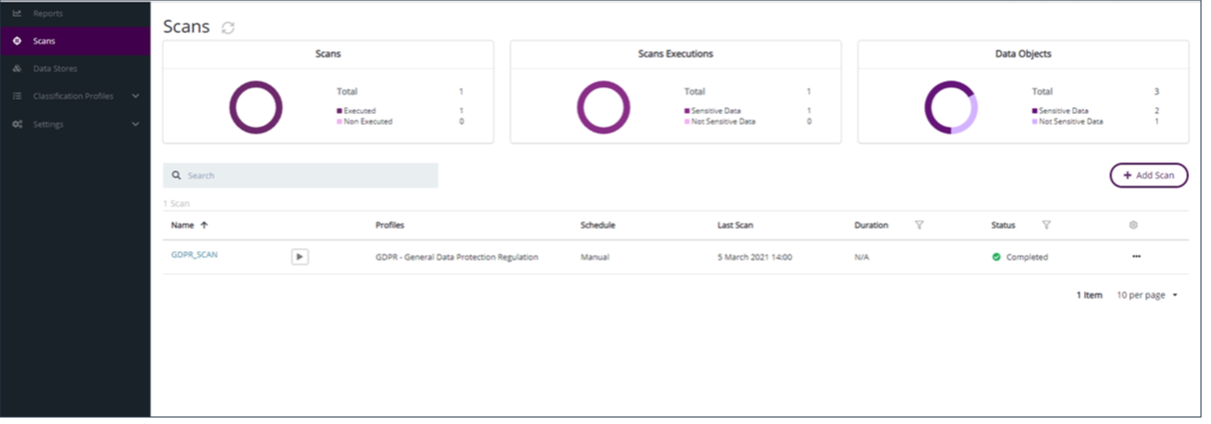
Task: Open the GDPR_SCAN link
Action: pyautogui.click(x=194, y=255)
